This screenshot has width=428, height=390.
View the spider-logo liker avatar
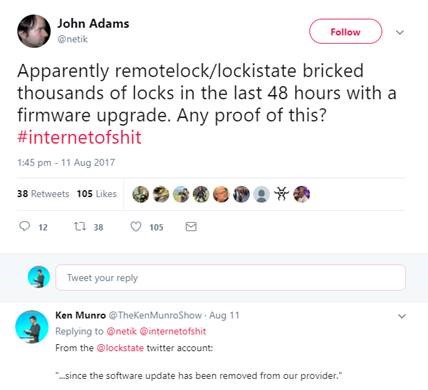point(282,194)
